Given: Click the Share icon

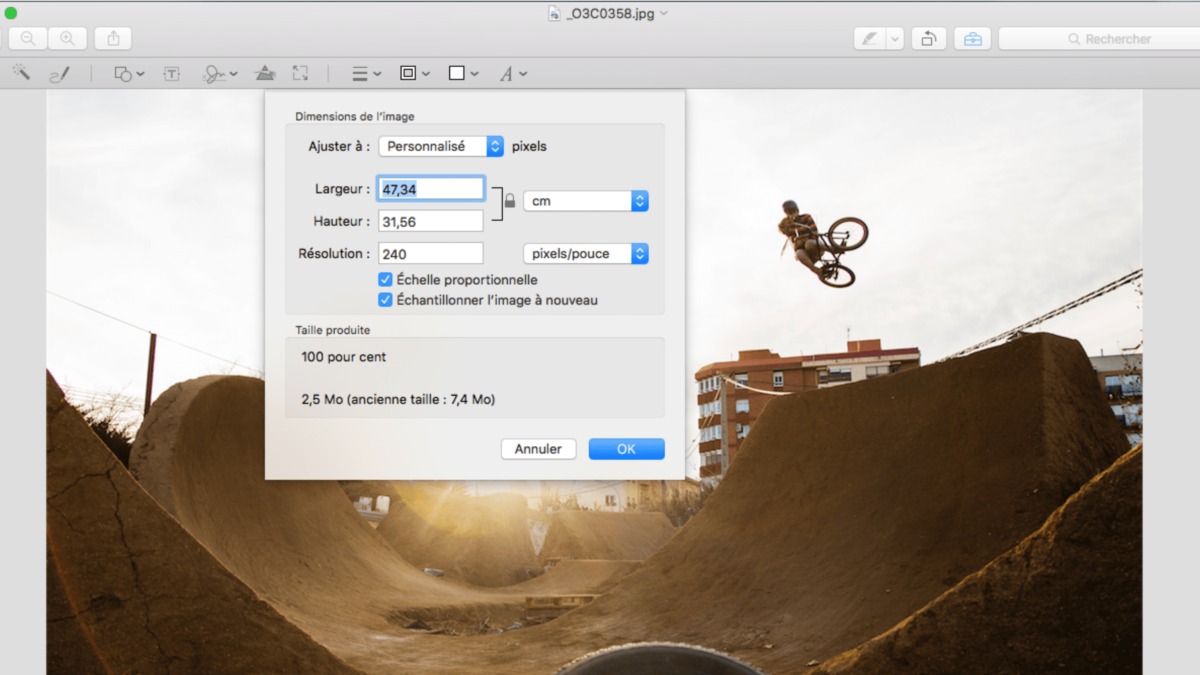Looking at the screenshot, I should (x=113, y=39).
